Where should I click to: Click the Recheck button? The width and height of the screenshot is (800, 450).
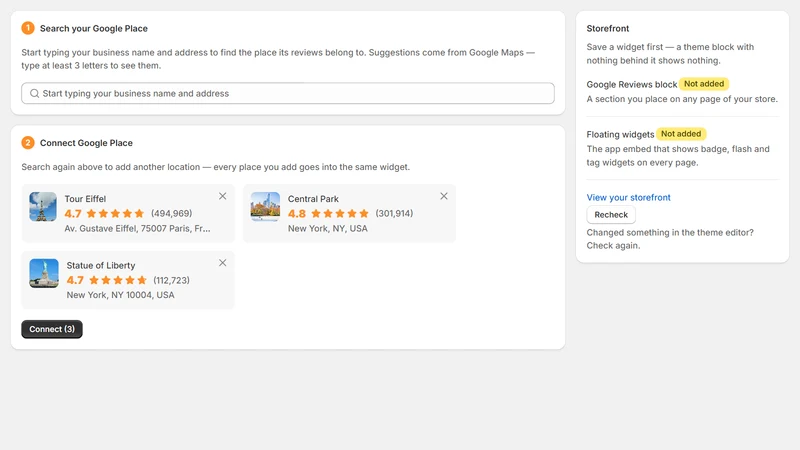tap(611, 215)
